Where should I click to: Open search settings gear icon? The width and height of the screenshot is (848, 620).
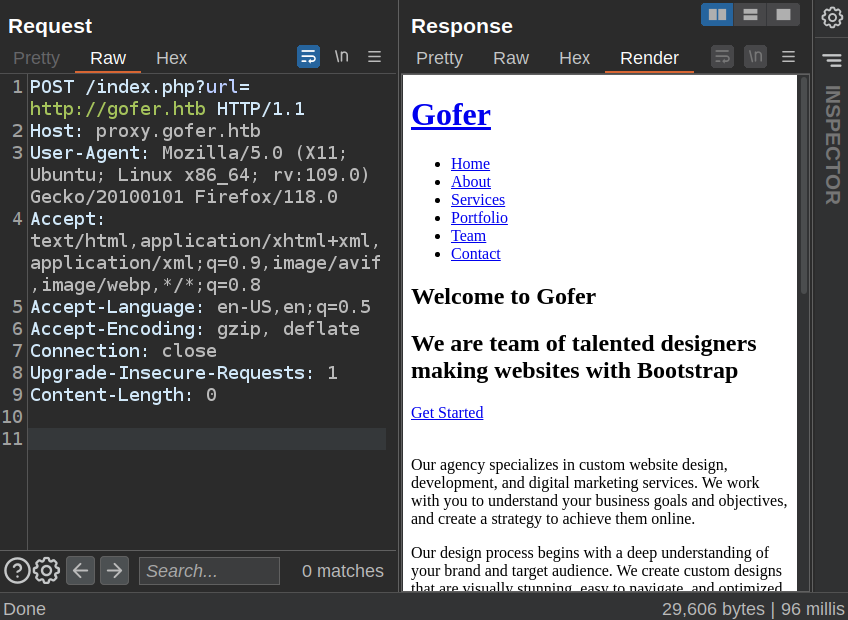click(47, 571)
